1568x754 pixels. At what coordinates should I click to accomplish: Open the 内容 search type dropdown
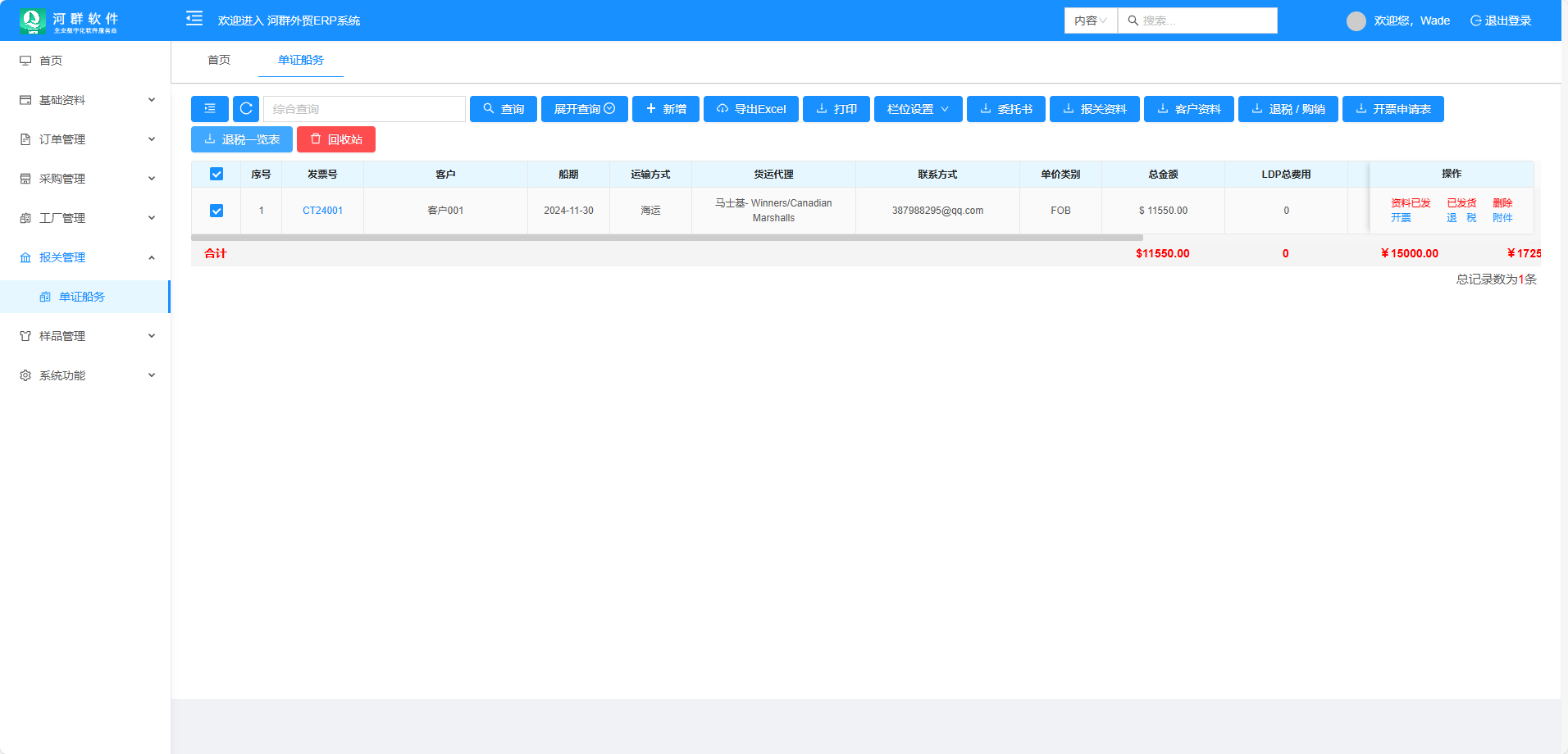(x=1090, y=20)
